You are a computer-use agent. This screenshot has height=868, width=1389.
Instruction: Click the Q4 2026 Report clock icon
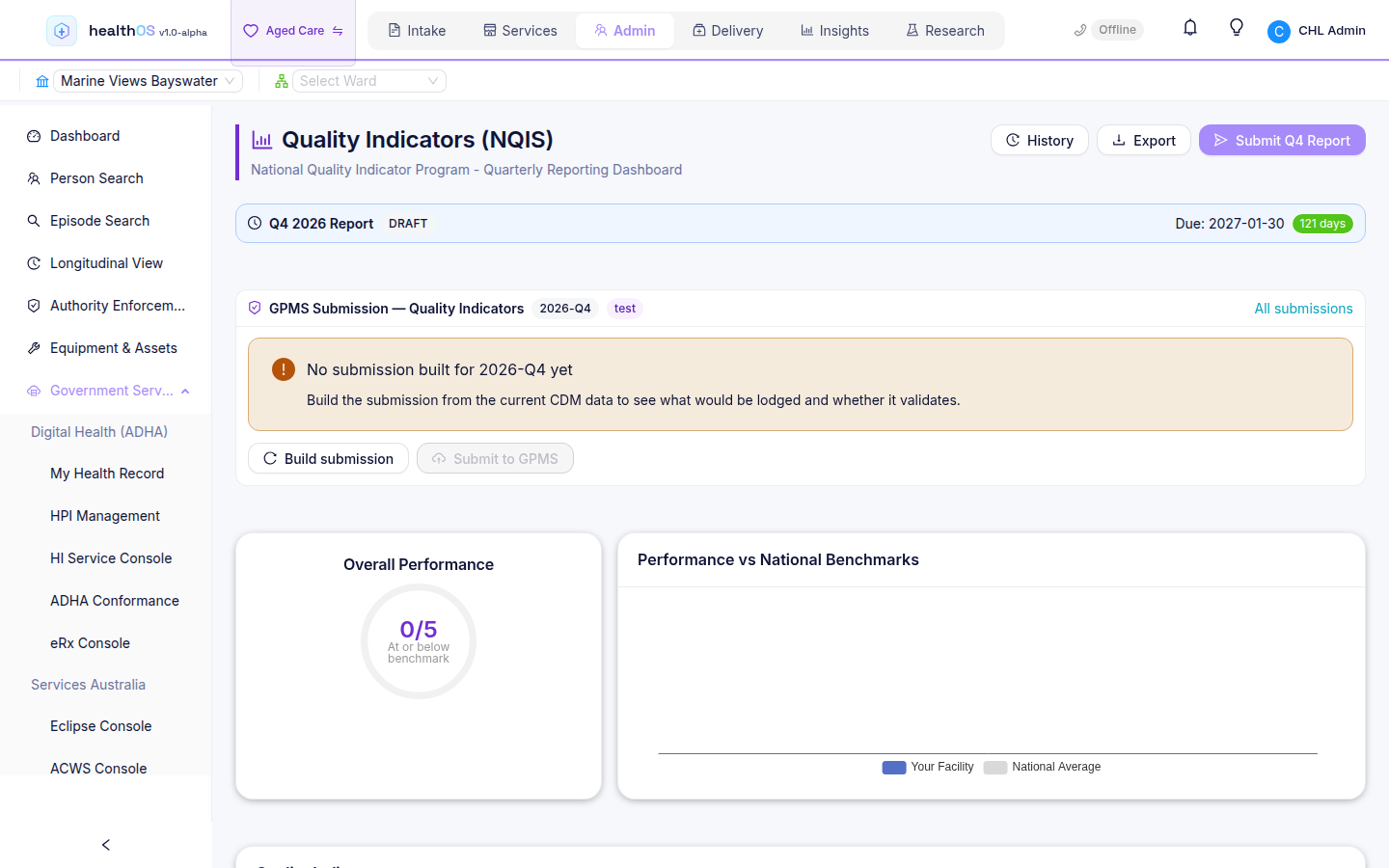[255, 223]
